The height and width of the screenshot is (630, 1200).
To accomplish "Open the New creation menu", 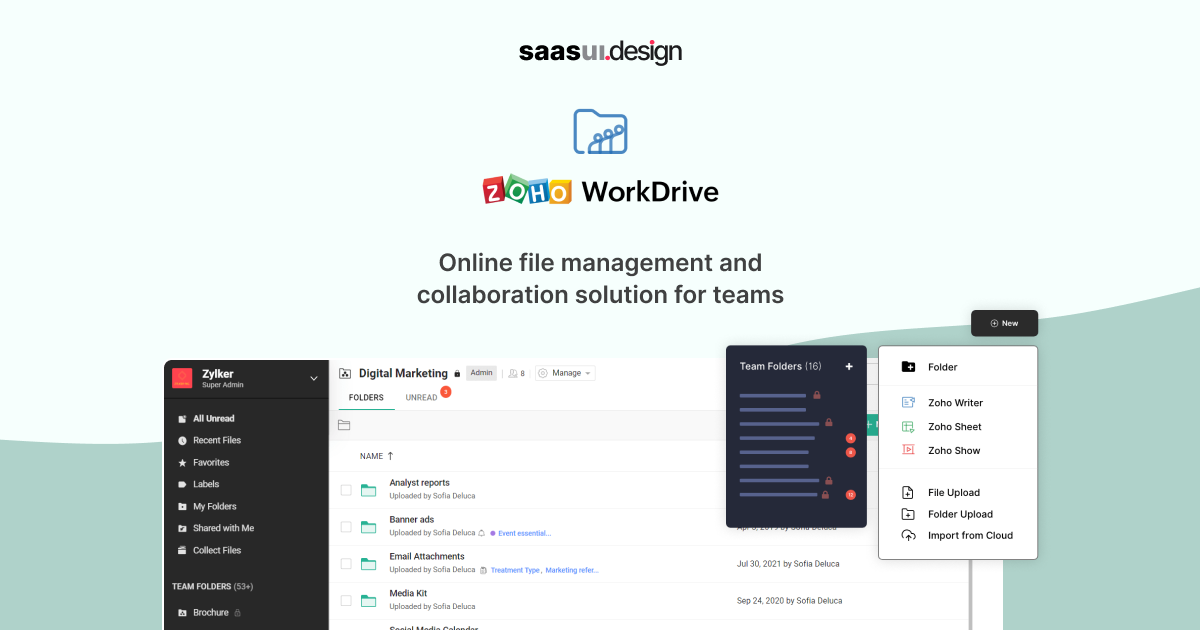I will tap(1003, 323).
